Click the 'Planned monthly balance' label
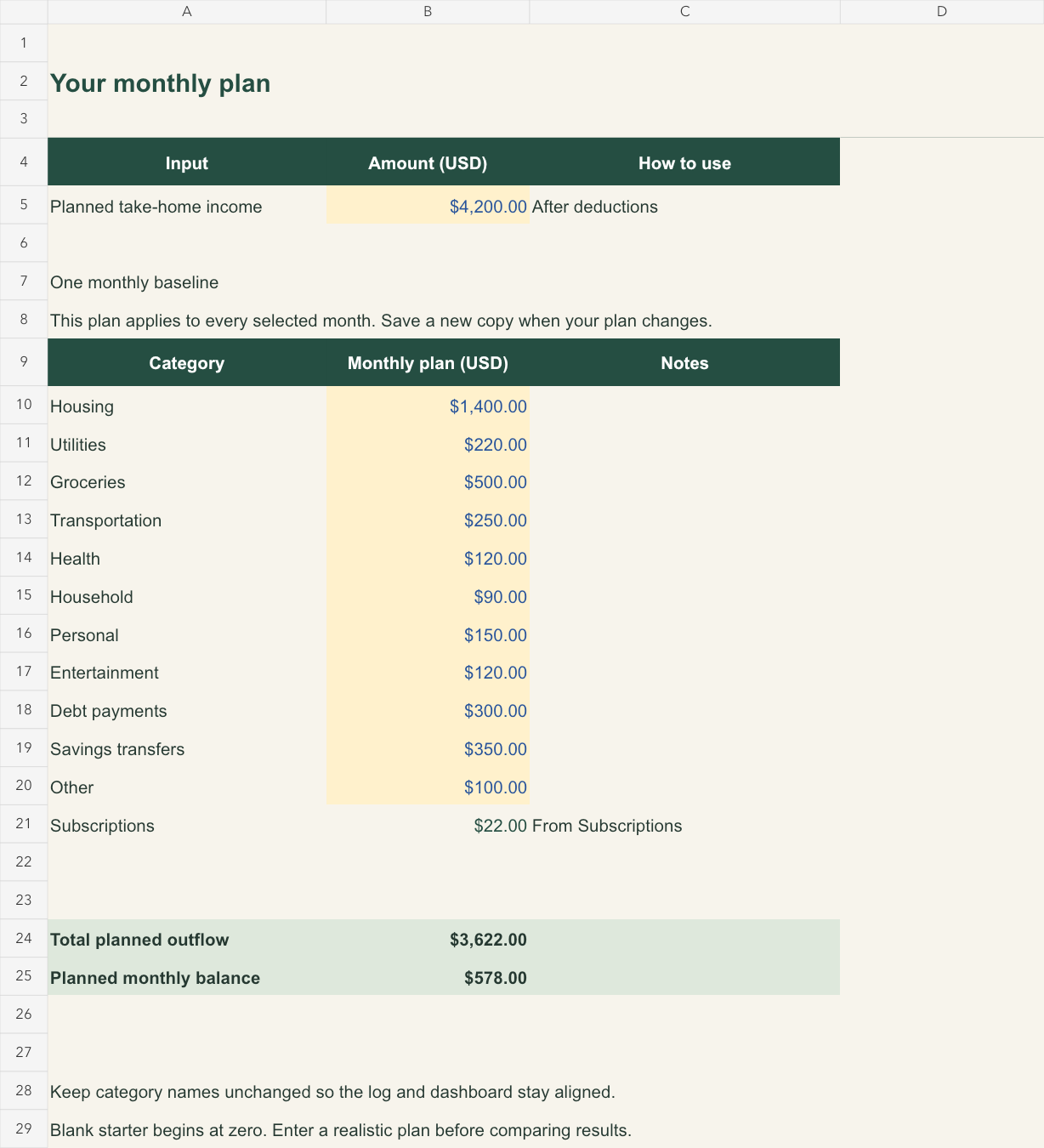 [156, 978]
